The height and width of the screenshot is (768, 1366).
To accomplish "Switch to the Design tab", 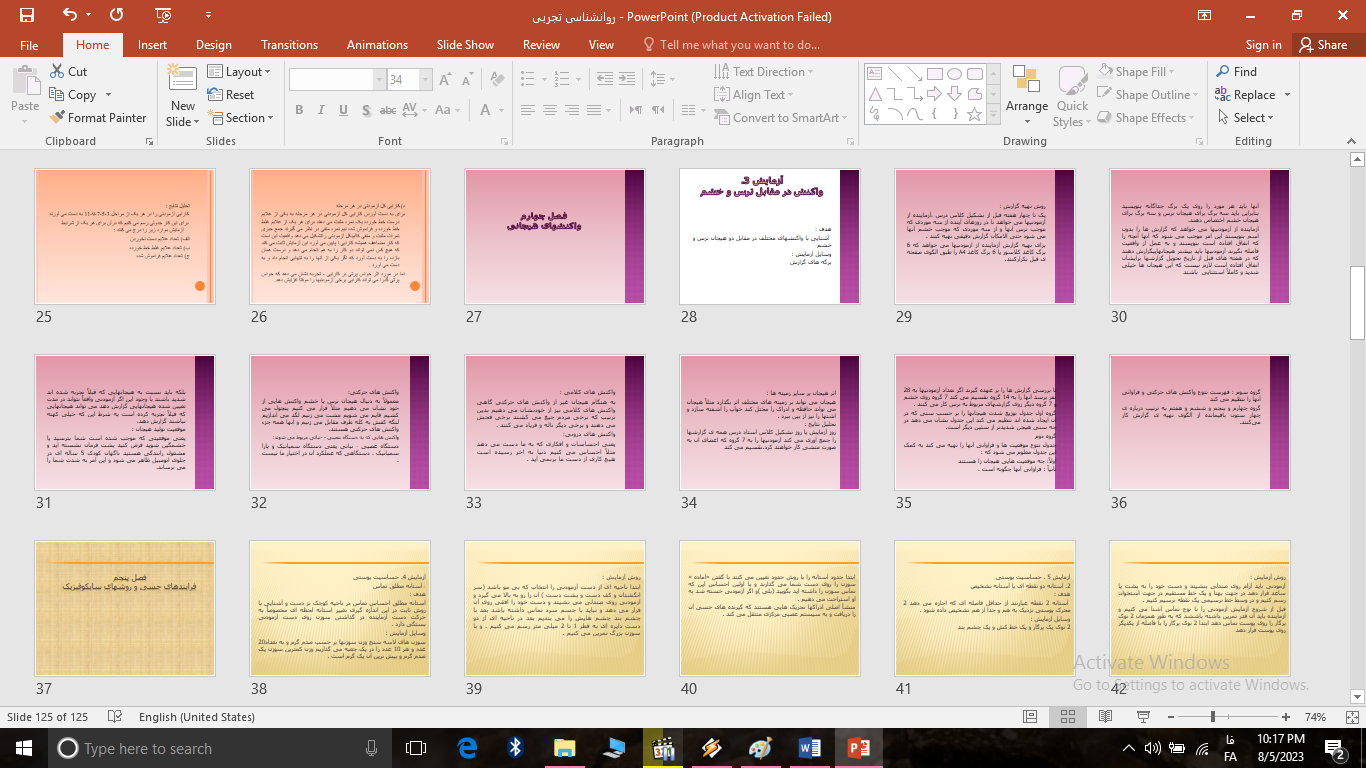I will coord(213,45).
